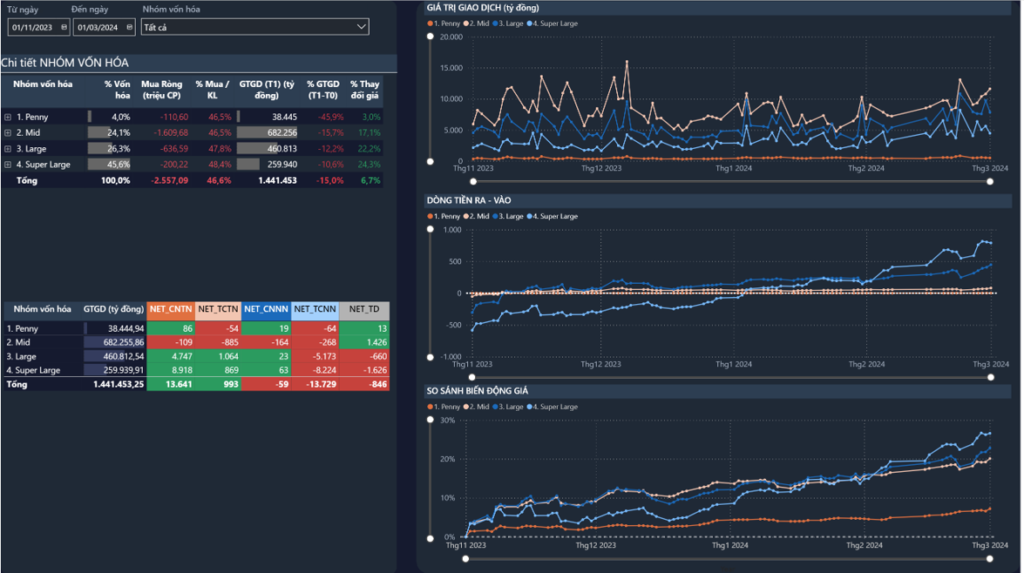Select the NET_TD gray column header
This screenshot has height=573, width=1024.
(364, 310)
